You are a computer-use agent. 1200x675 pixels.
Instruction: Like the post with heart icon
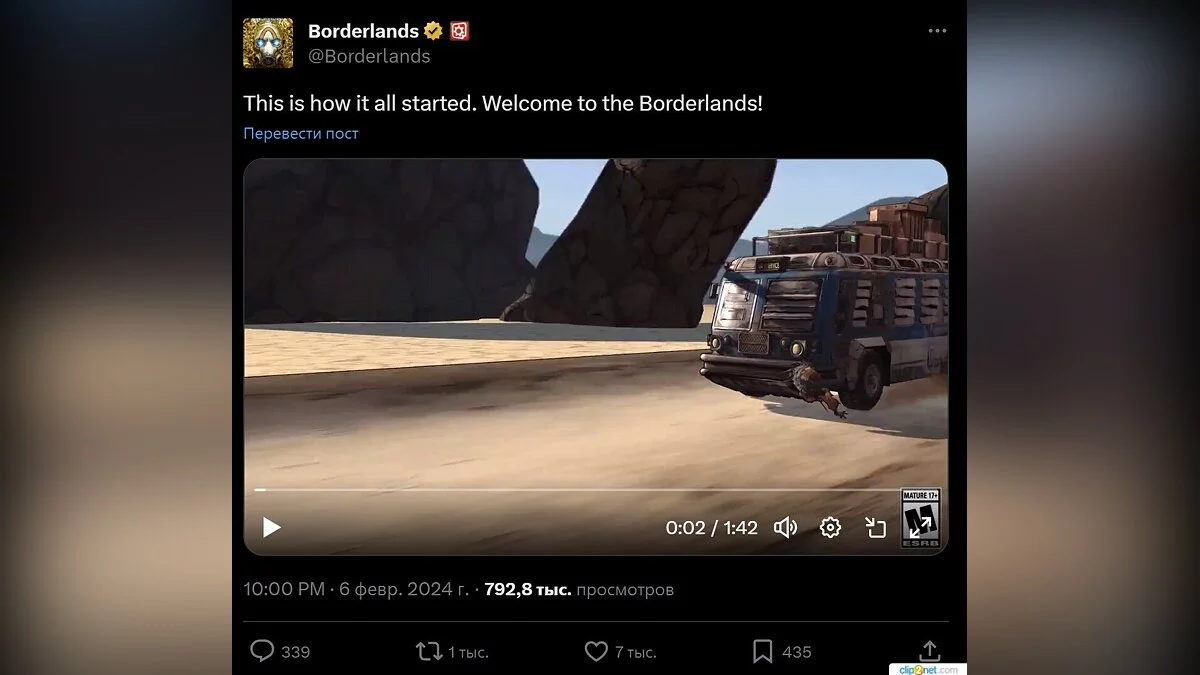[x=596, y=651]
